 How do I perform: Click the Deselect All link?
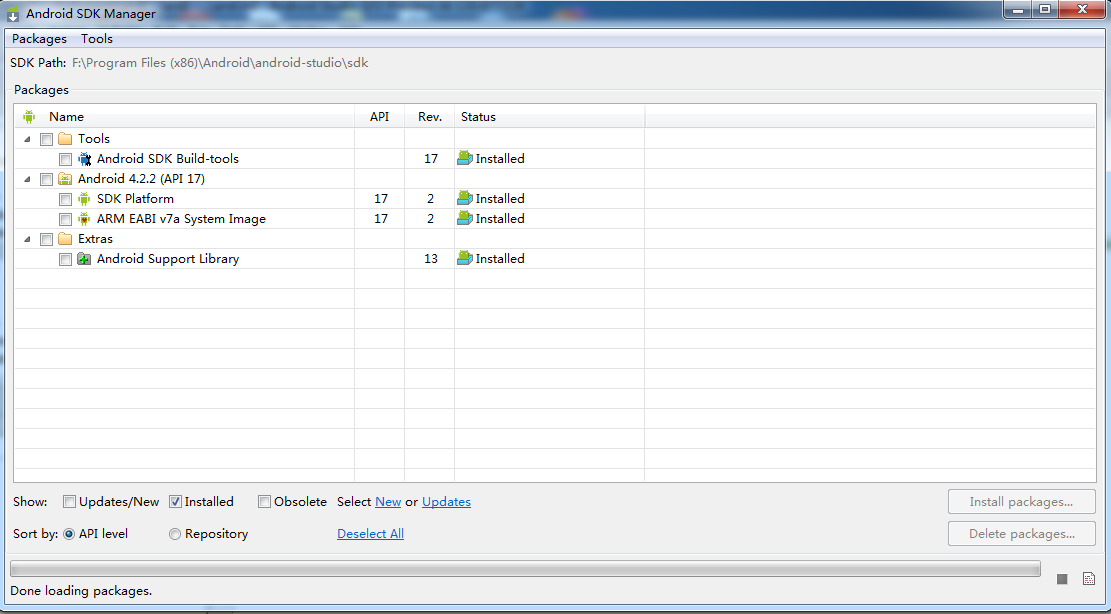pyautogui.click(x=371, y=534)
